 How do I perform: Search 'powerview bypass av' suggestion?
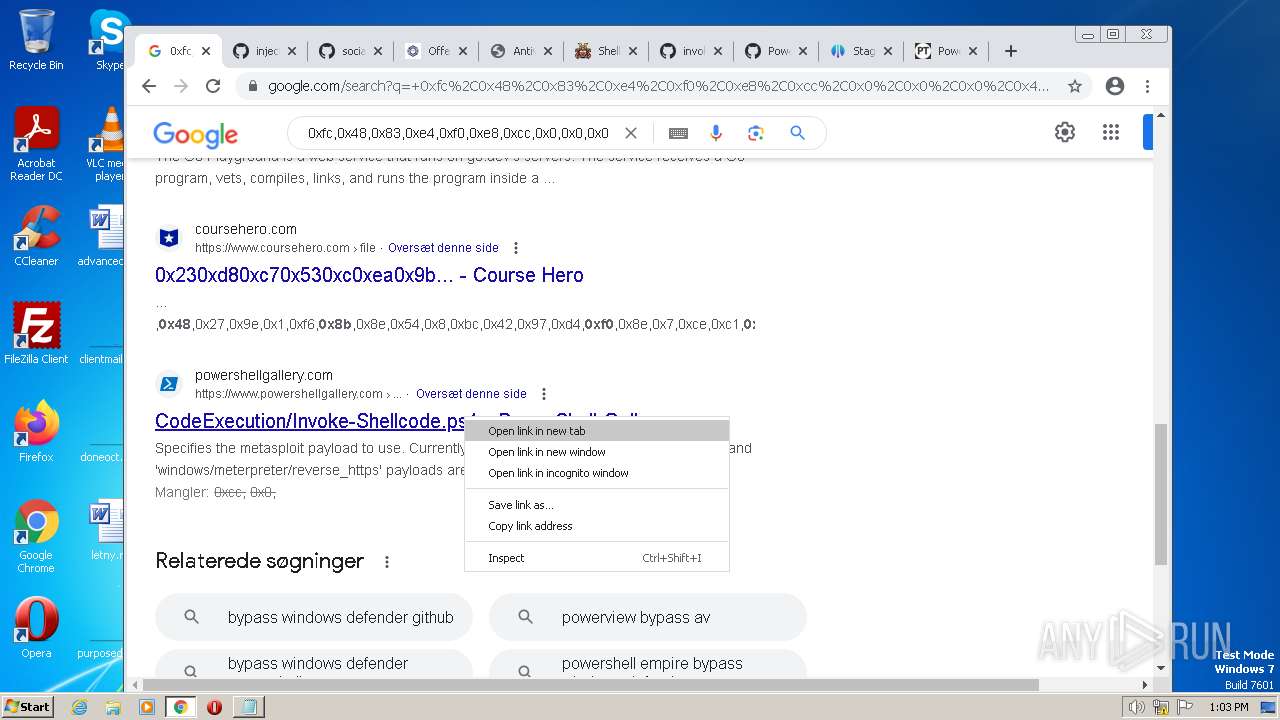(x=648, y=617)
